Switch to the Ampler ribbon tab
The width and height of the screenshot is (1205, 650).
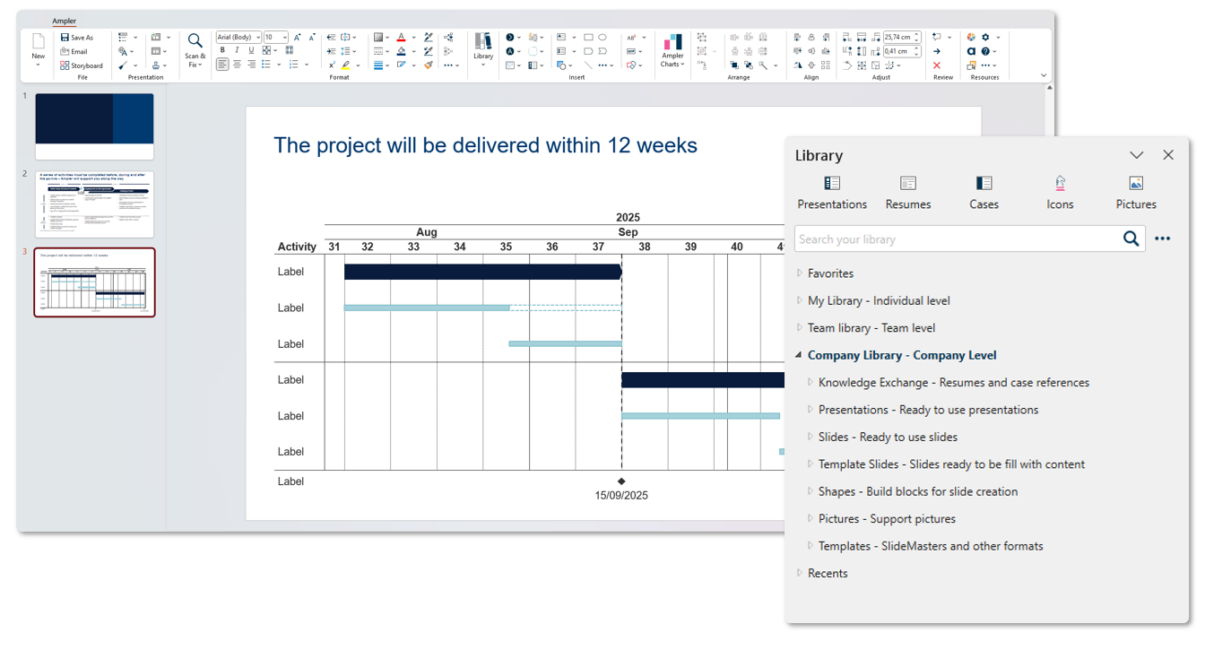[64, 21]
